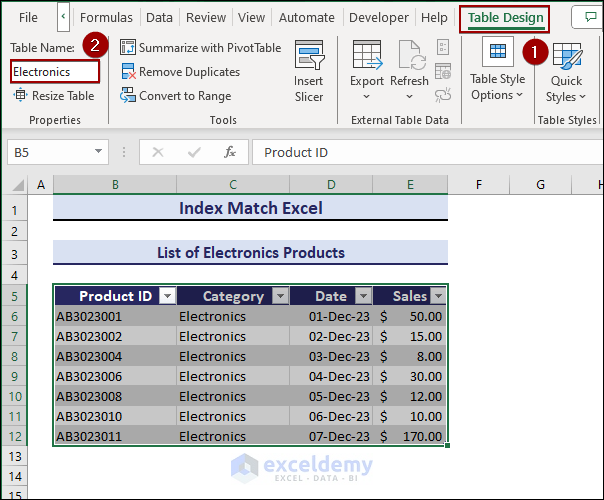This screenshot has height=500, width=604.
Task: Click the Resize Table icon
Action: 21,96
